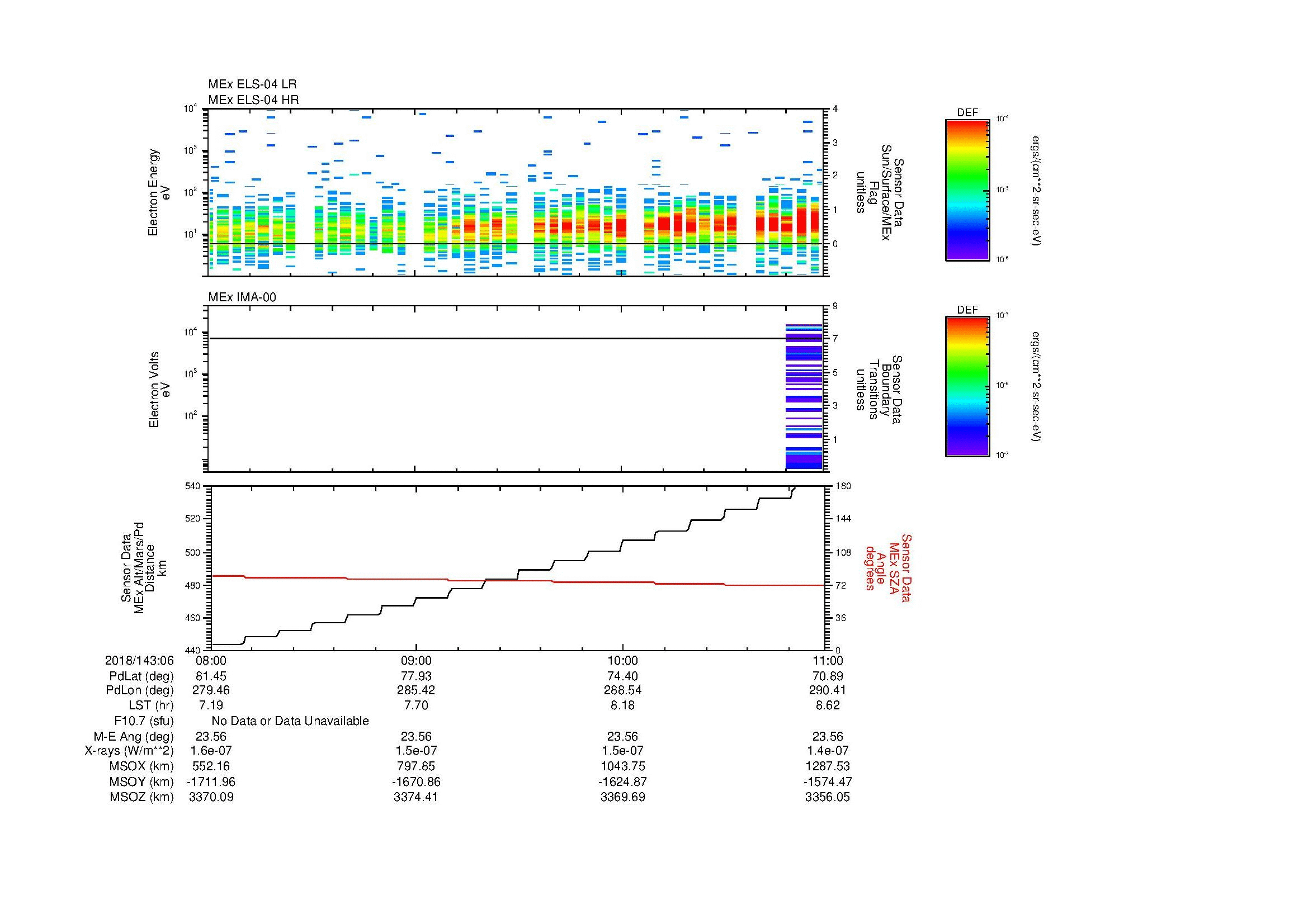Click the 11:00 time tick label

coord(828,660)
